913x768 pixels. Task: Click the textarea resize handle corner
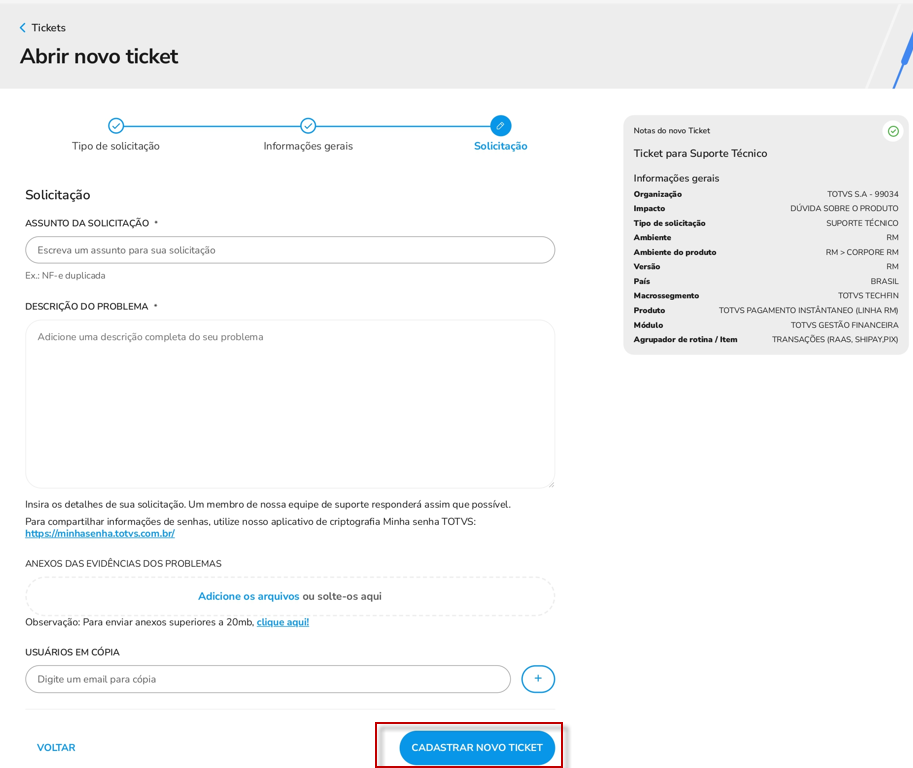tap(551, 484)
